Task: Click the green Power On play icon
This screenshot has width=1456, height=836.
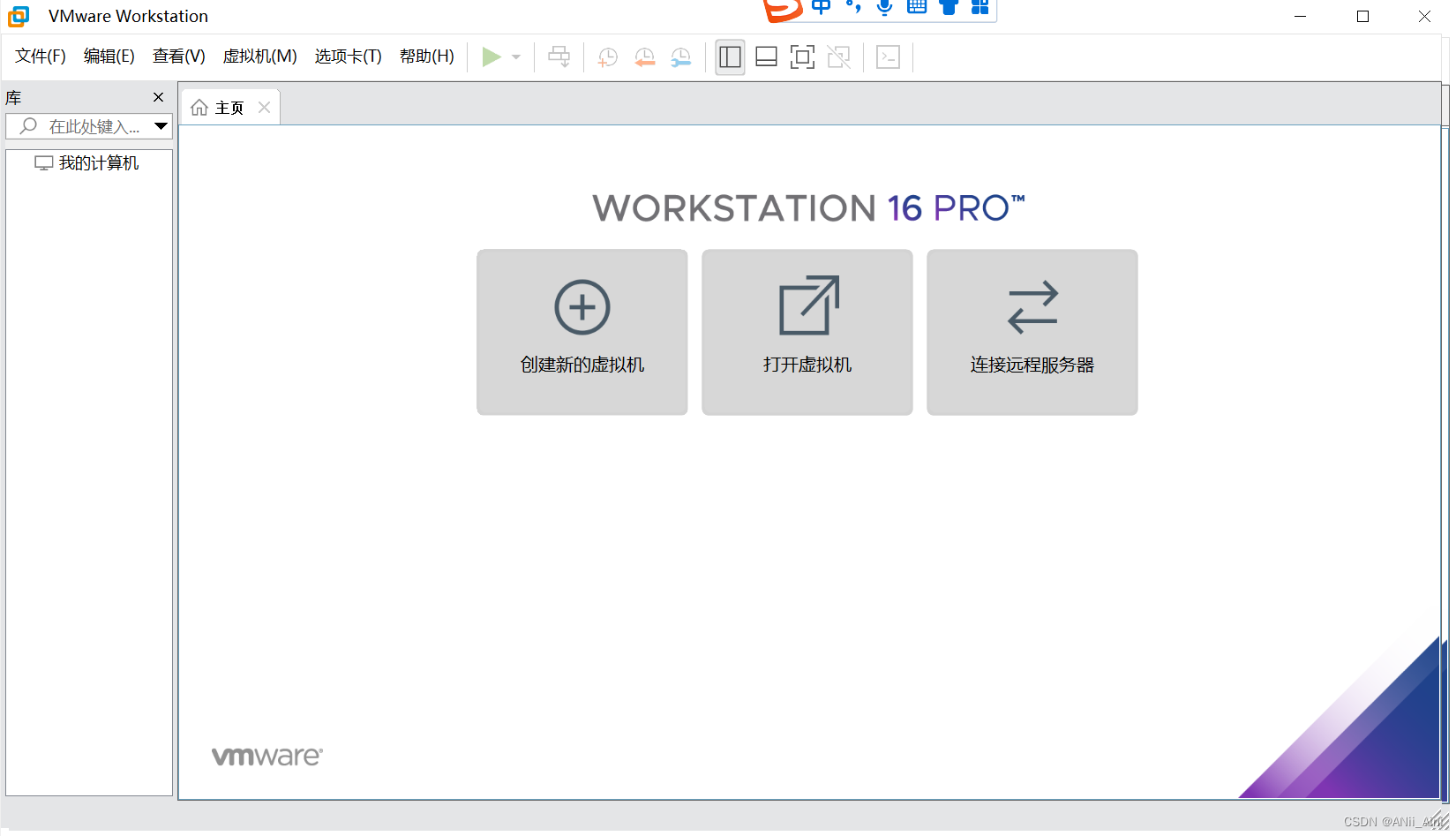Action: [x=492, y=57]
